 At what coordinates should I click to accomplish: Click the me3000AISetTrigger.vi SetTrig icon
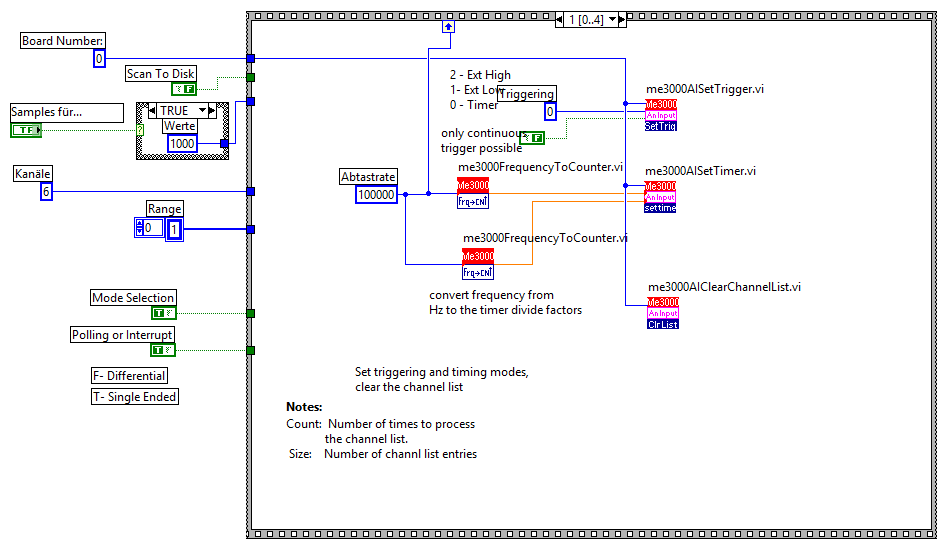(661, 115)
